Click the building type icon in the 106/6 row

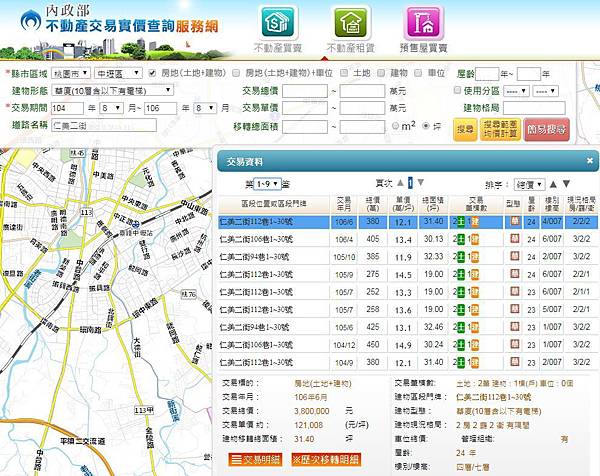point(515,221)
